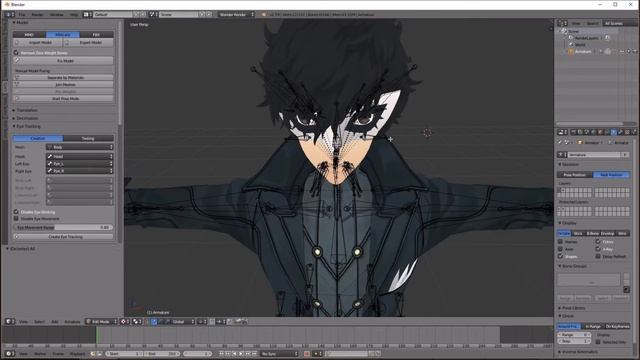The width and height of the screenshot is (640, 360).
Task: Select Stick bone display type
Action: pos(578,233)
